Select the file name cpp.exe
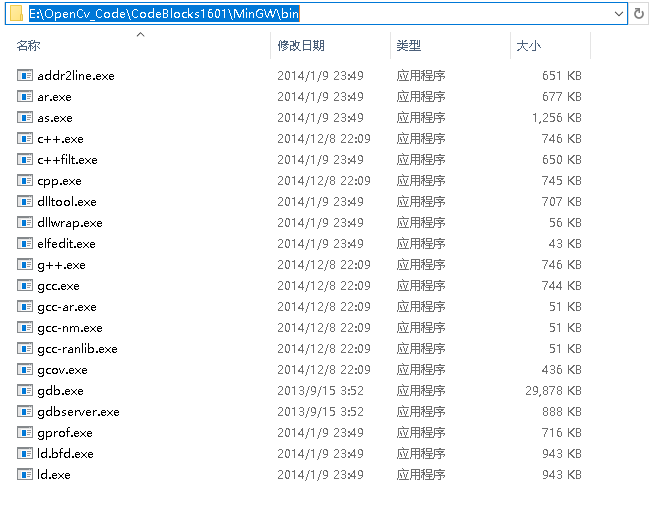 coord(60,181)
